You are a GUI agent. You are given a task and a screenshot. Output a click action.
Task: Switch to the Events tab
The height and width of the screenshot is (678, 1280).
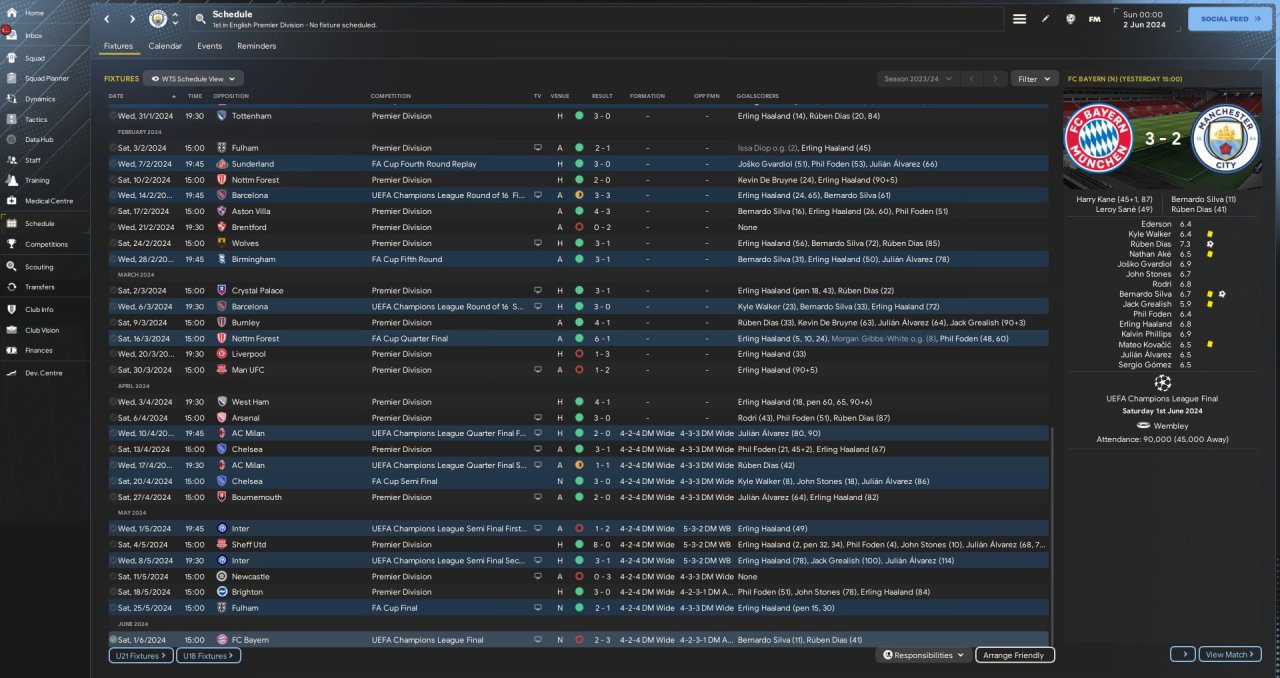coord(210,46)
